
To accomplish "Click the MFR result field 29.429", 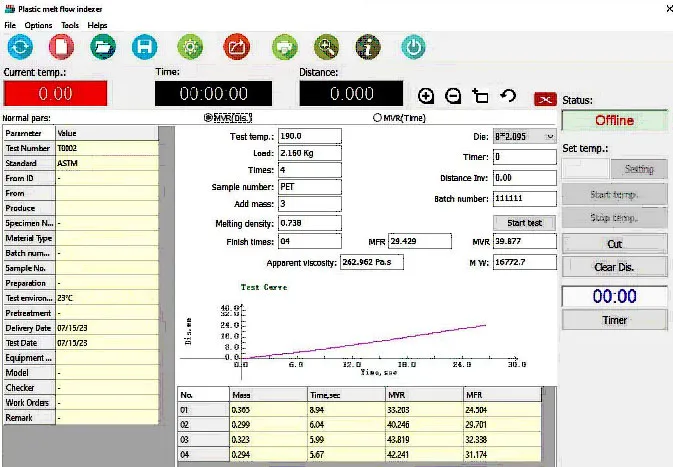I will point(420,241).
